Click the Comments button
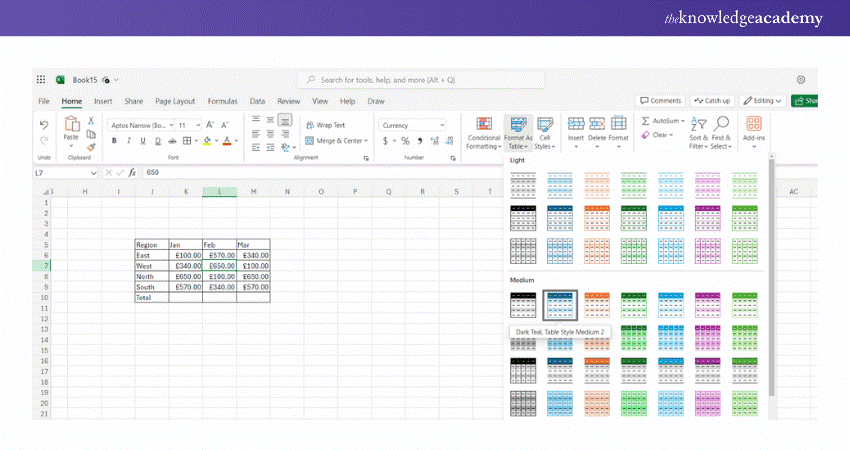850x450 pixels. click(x=660, y=101)
